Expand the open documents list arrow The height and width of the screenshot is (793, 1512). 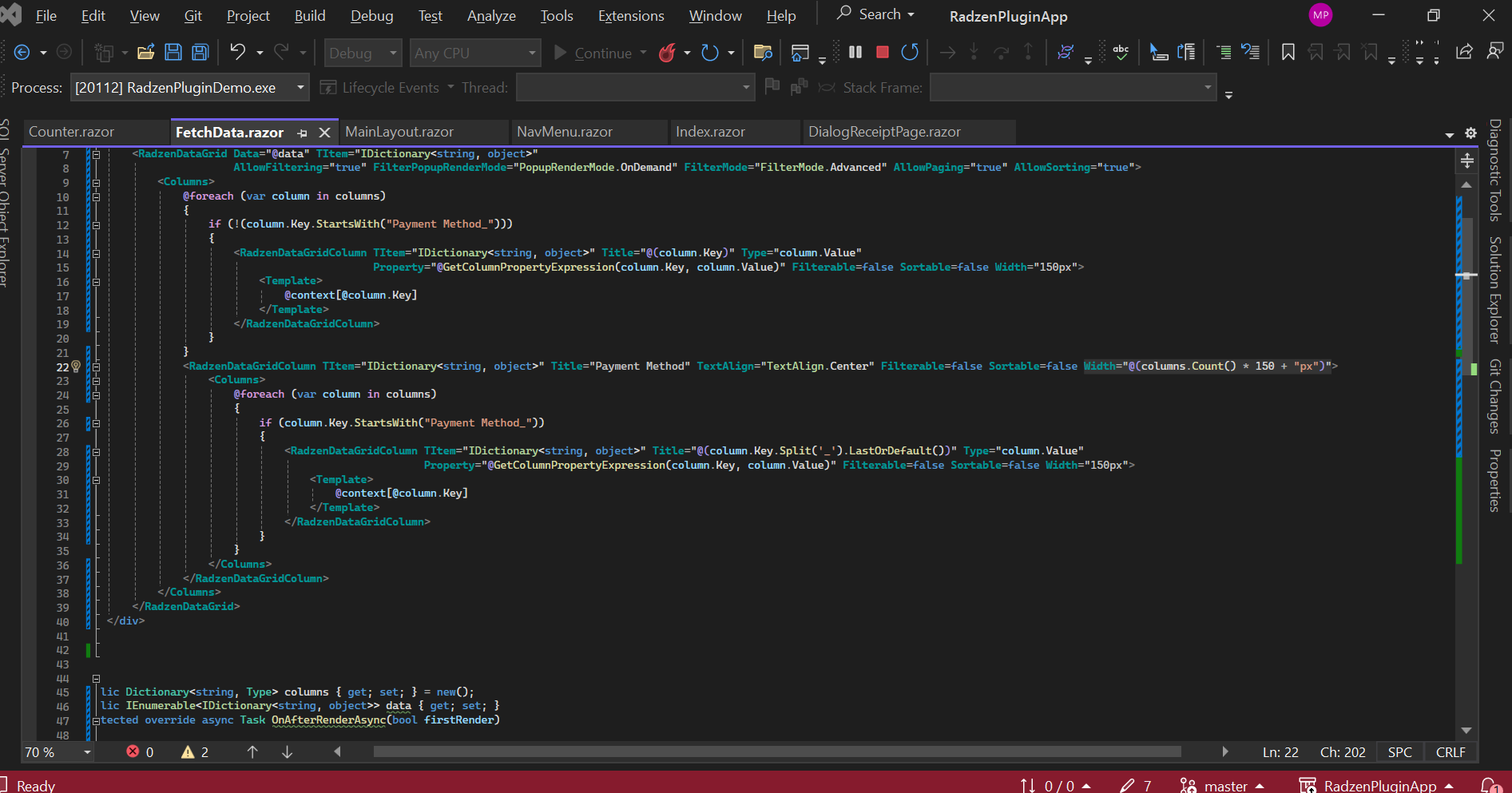point(1449,134)
